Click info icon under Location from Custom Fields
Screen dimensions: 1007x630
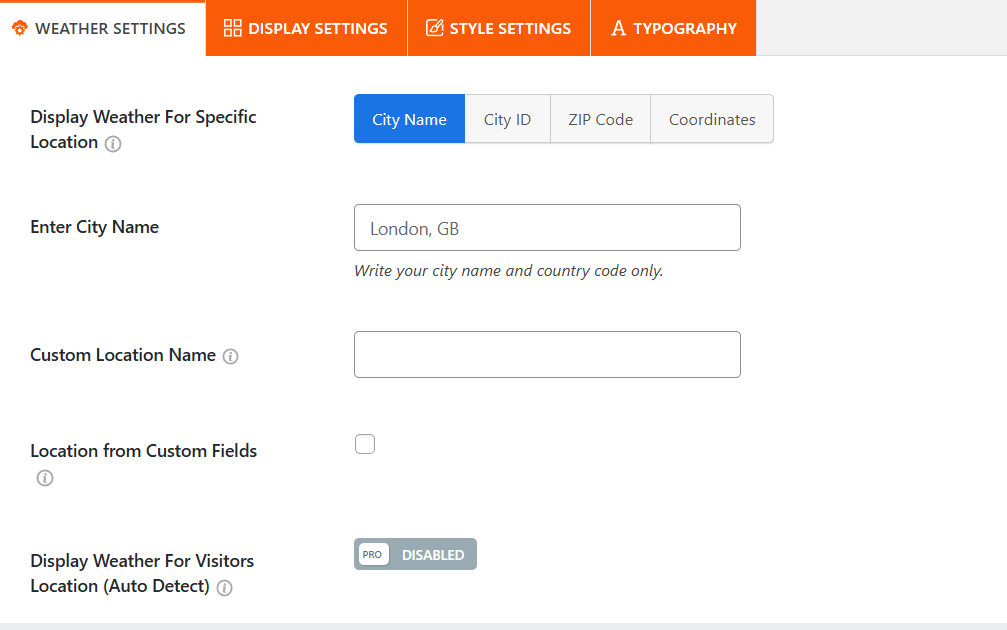pos(44,478)
